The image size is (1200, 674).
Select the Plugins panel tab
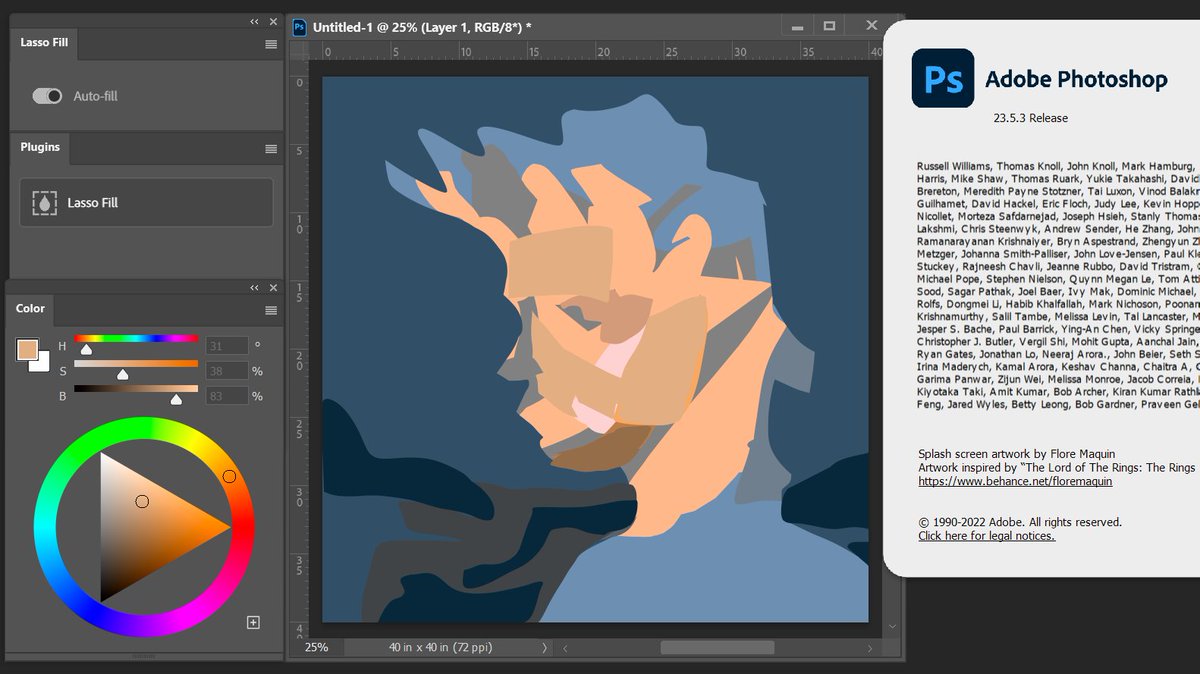pos(40,147)
